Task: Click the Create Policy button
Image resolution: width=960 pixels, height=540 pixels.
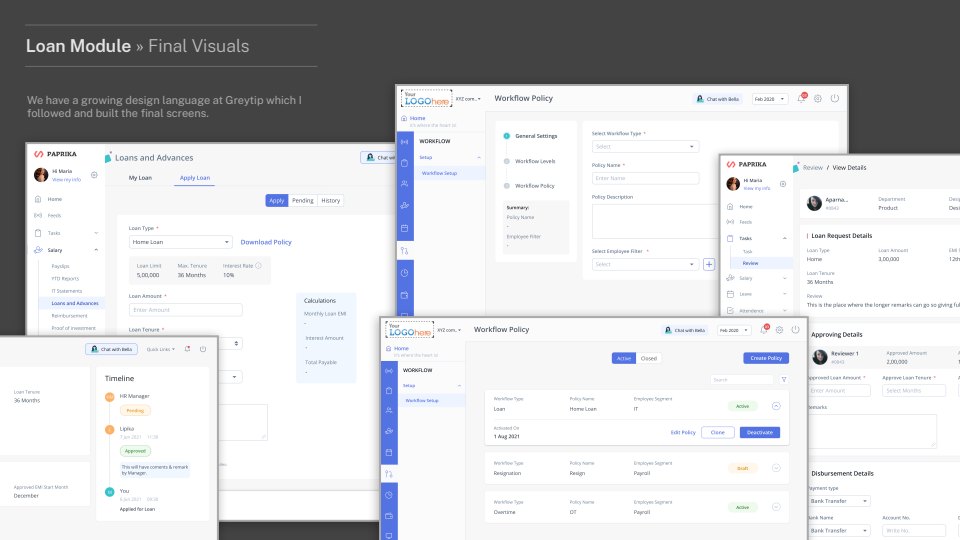Action: point(765,358)
